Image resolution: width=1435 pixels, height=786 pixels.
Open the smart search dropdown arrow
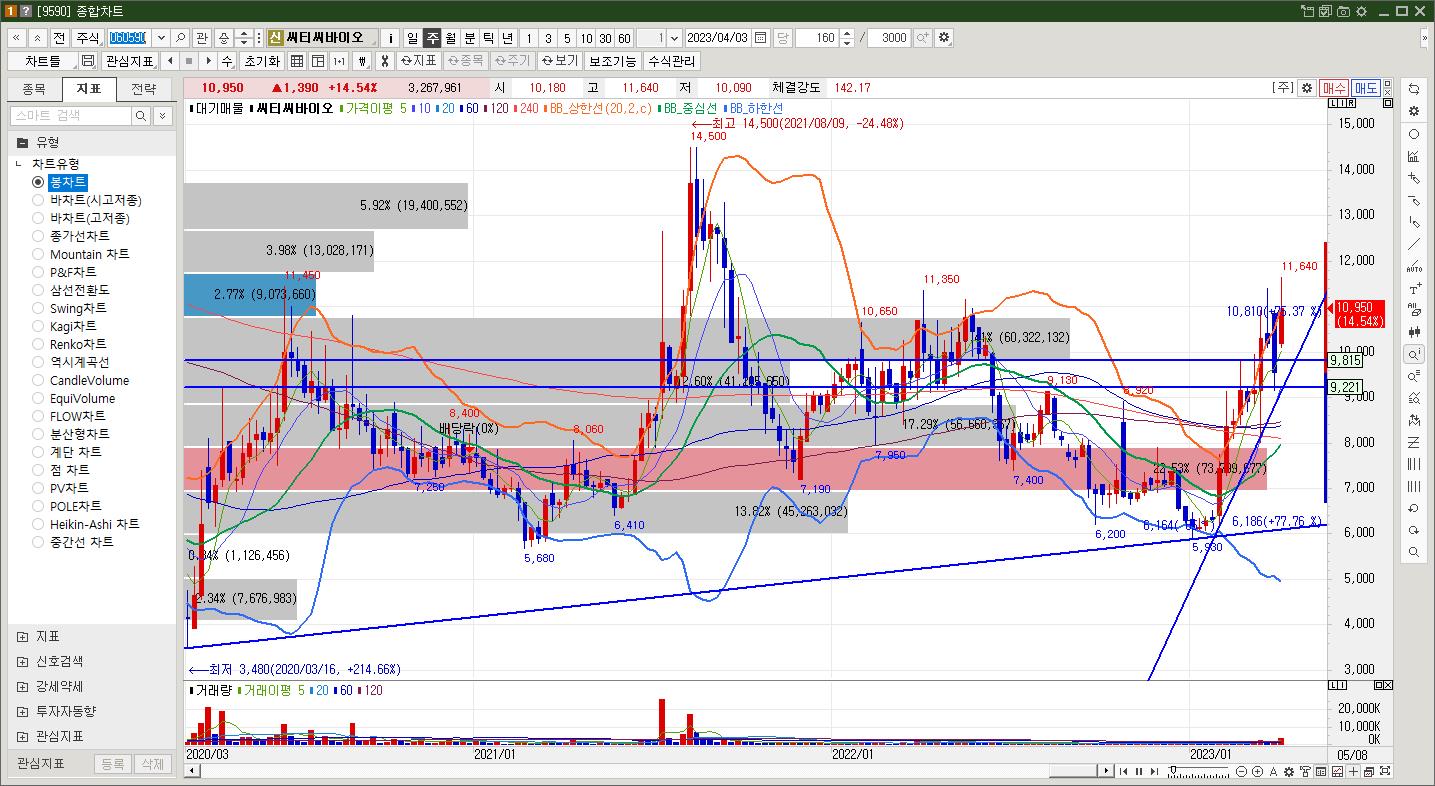(x=164, y=116)
